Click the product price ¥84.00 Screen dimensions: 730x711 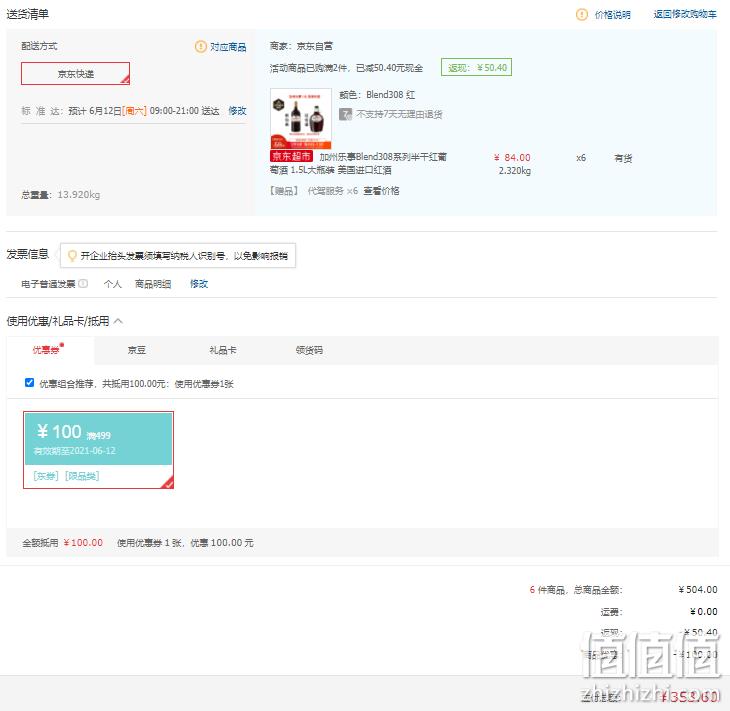[x=512, y=157]
